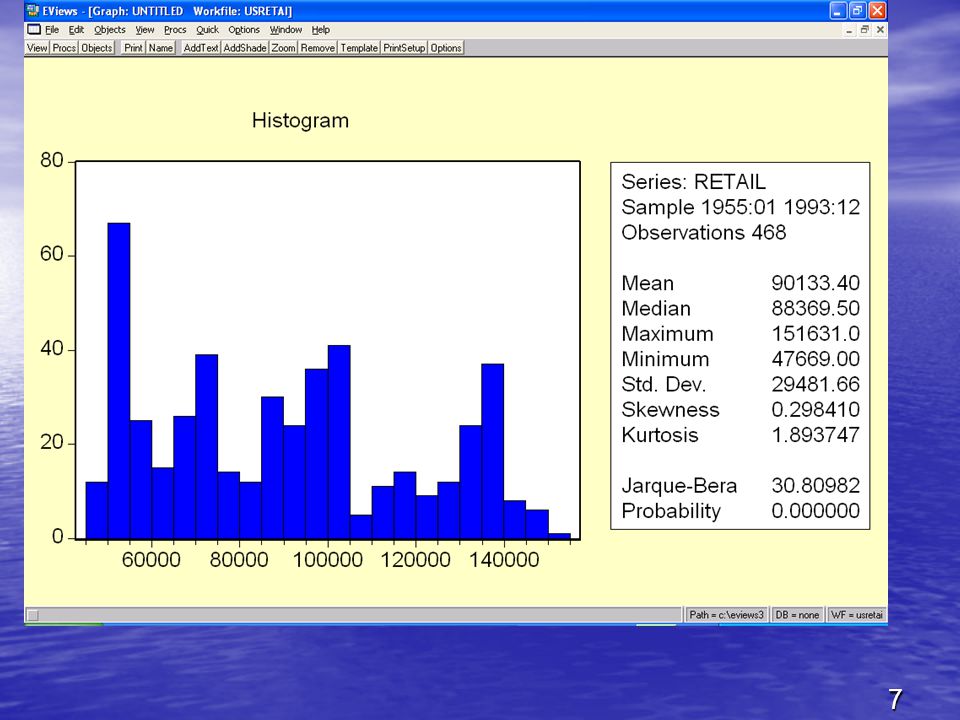Image resolution: width=960 pixels, height=720 pixels.
Task: Click the Probability value 0.000000
Action: point(816,511)
